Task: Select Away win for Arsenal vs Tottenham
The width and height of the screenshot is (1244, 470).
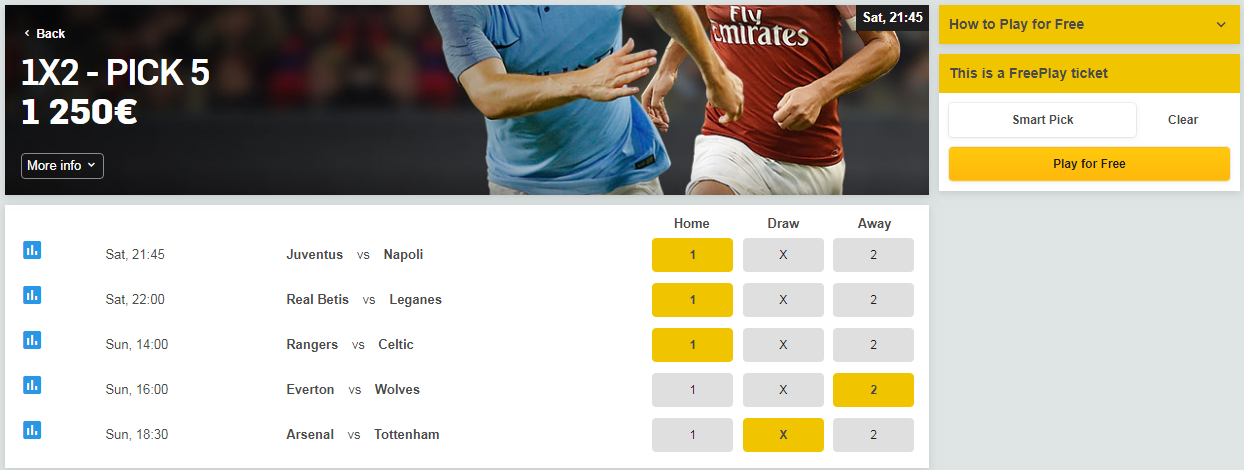Action: [x=873, y=435]
